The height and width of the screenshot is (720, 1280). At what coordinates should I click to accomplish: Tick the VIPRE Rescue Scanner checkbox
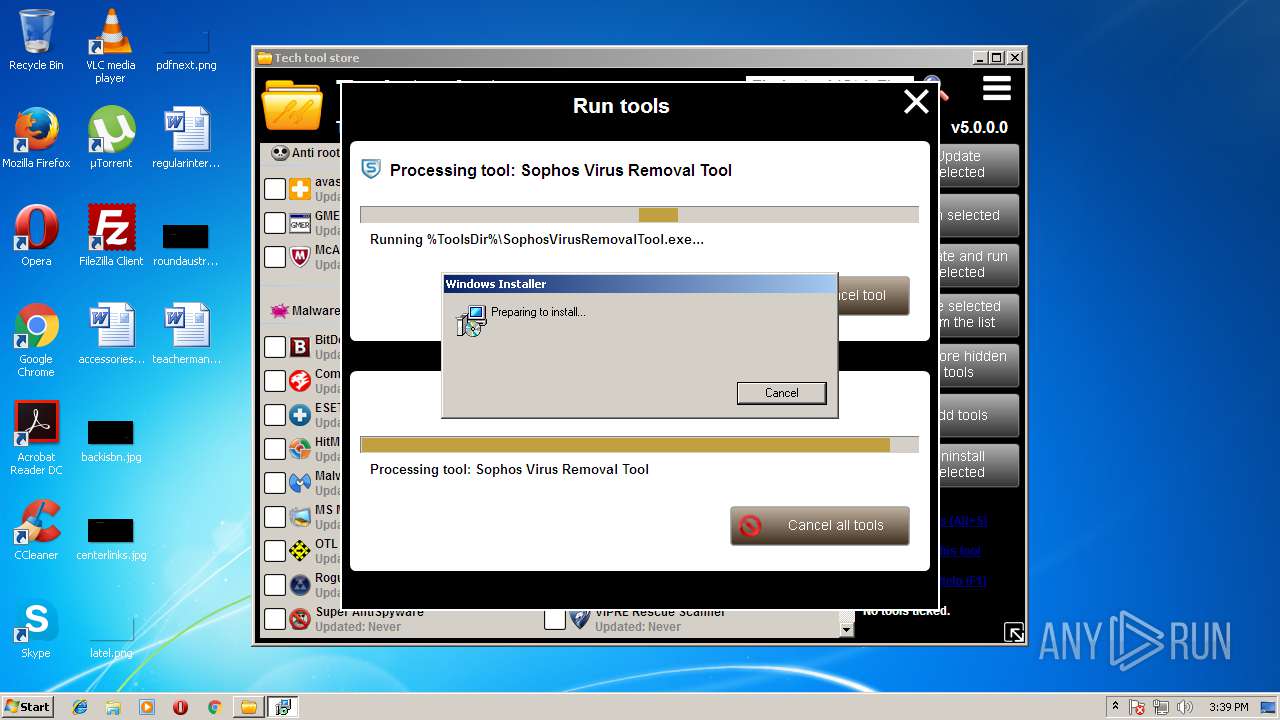[555, 619]
